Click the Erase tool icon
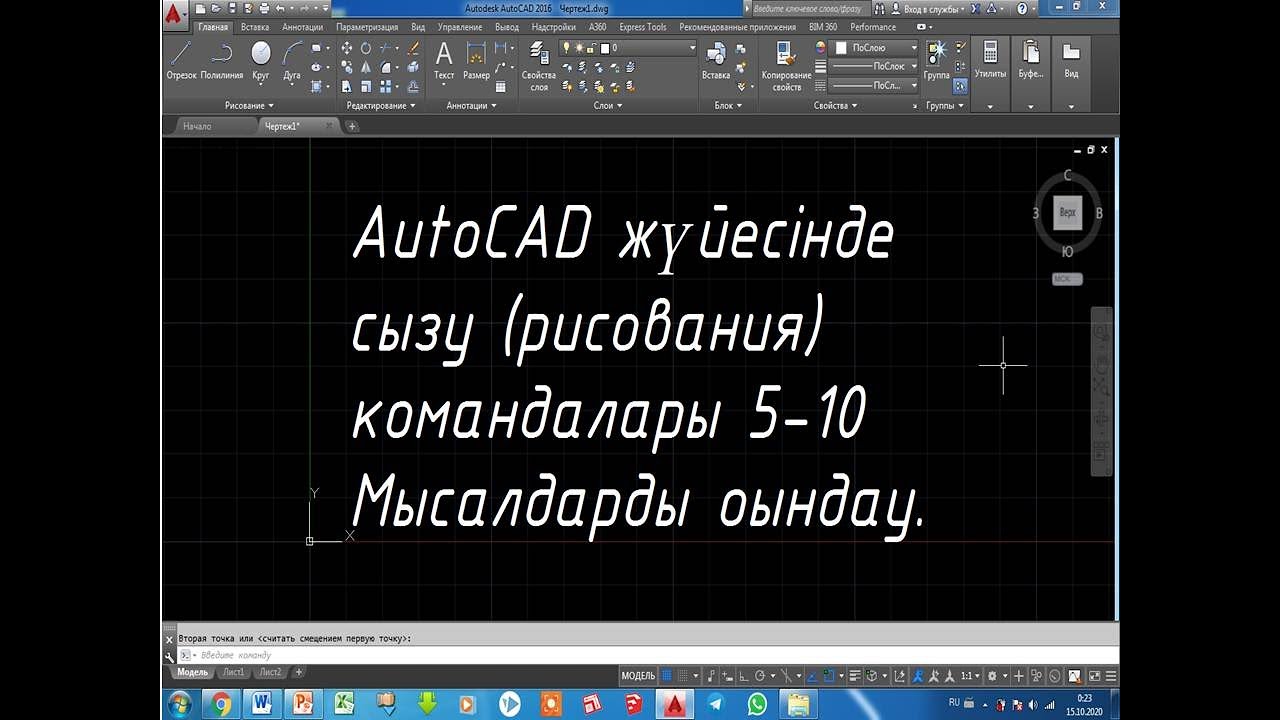This screenshot has height=720, width=1280. (411, 48)
